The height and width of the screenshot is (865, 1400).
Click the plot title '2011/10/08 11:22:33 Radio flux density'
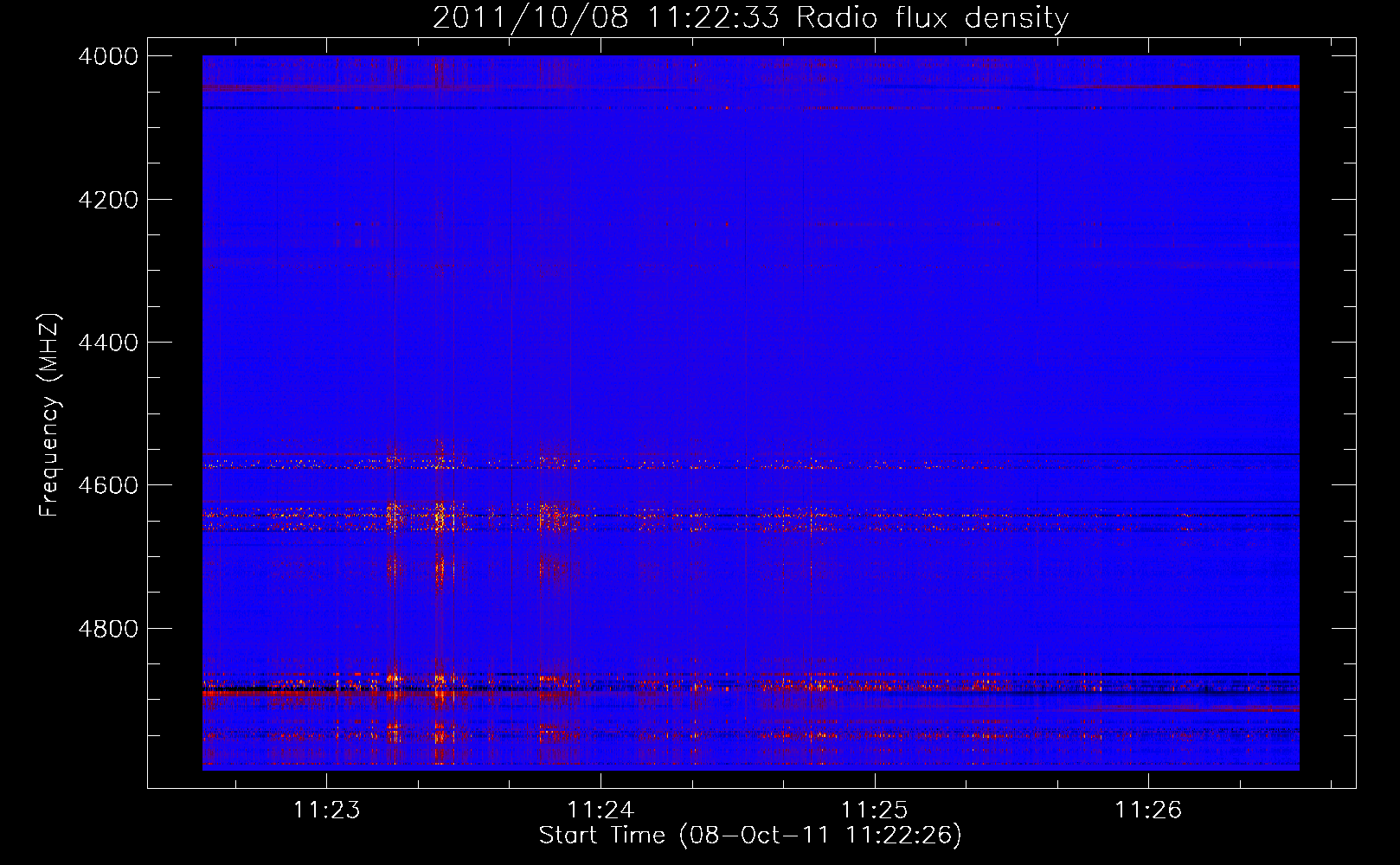point(750,18)
